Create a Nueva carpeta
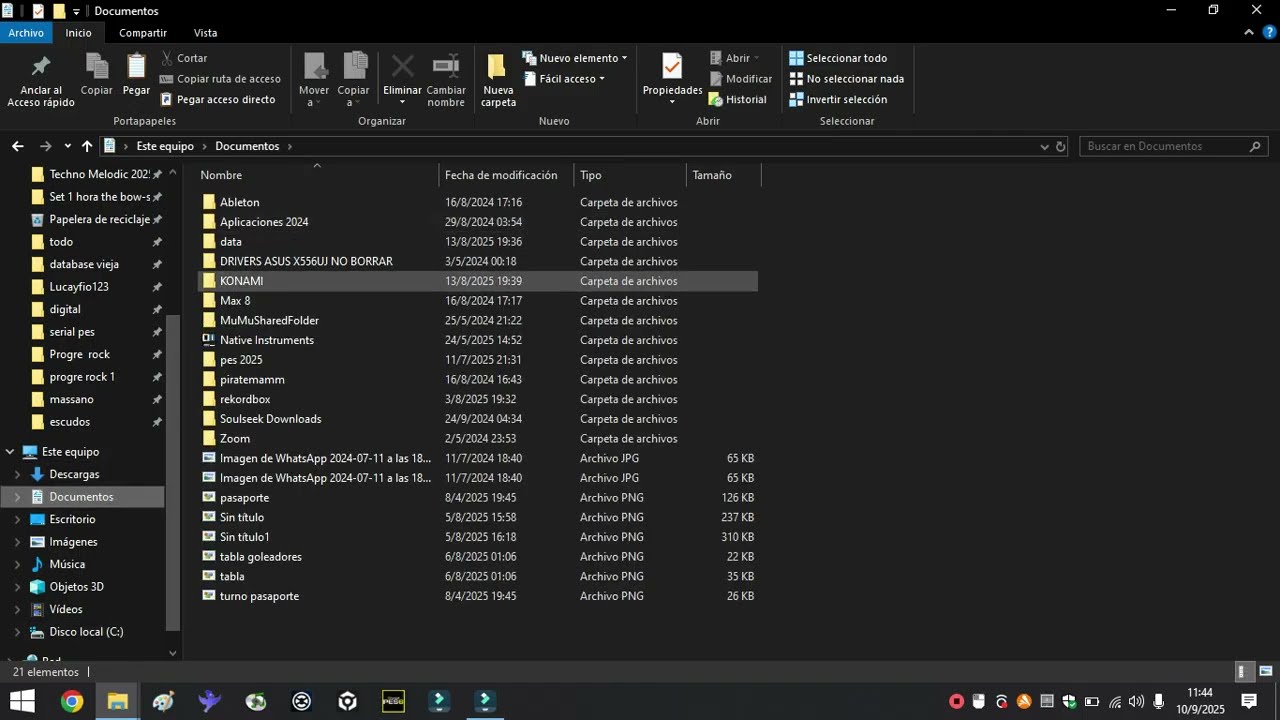This screenshot has width=1280, height=720. pos(498,80)
